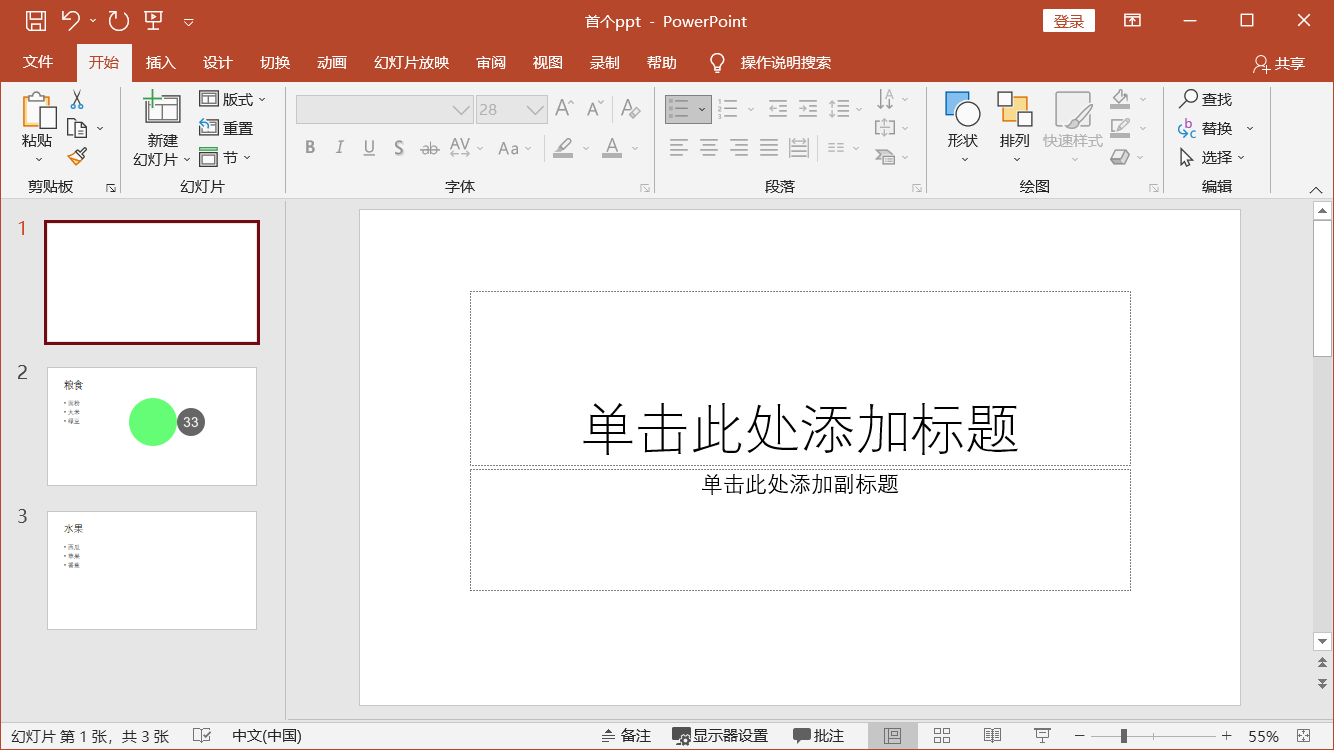This screenshot has height=750, width=1334.
Task: Click the zoom slider handle
Action: pos(1124,736)
